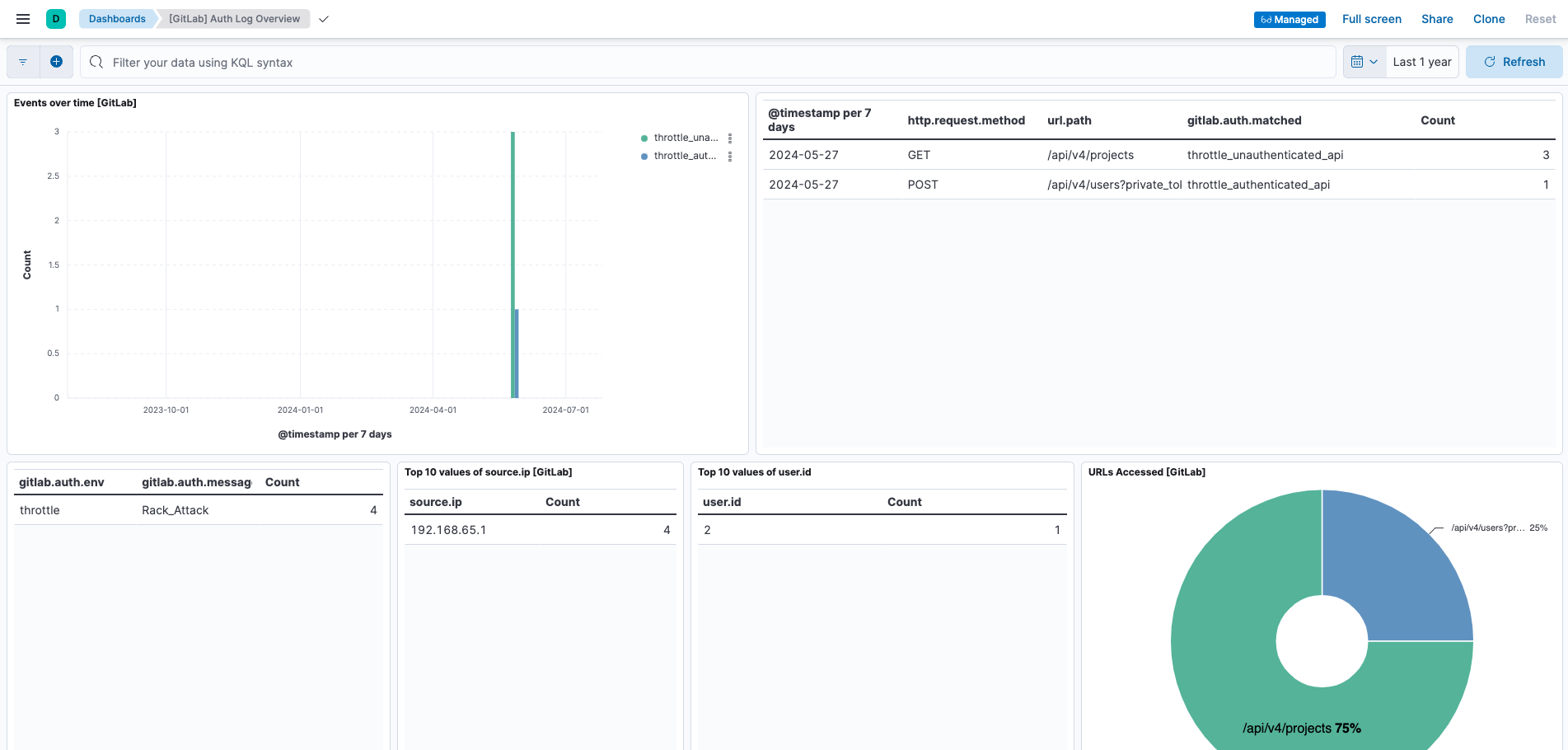Viewport: 1568px width, 750px height.
Task: Select the "[GitLab] Auth Log Overview" breadcrumb
Action: point(233,18)
